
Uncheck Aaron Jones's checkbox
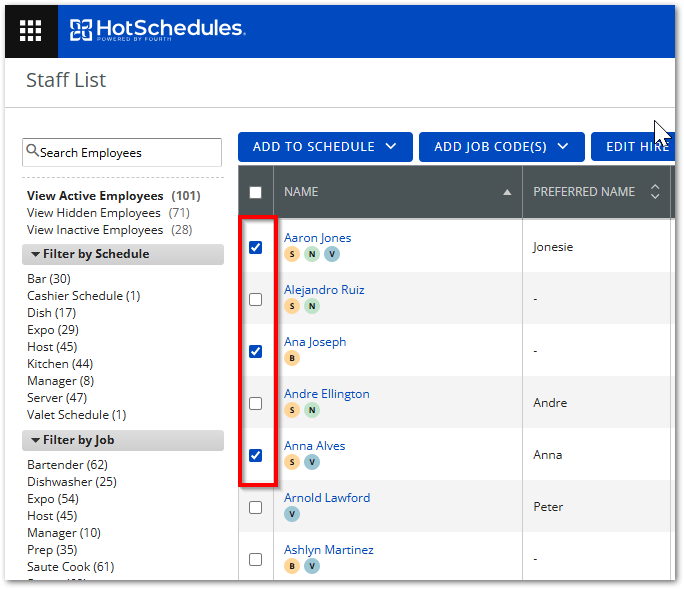255,247
